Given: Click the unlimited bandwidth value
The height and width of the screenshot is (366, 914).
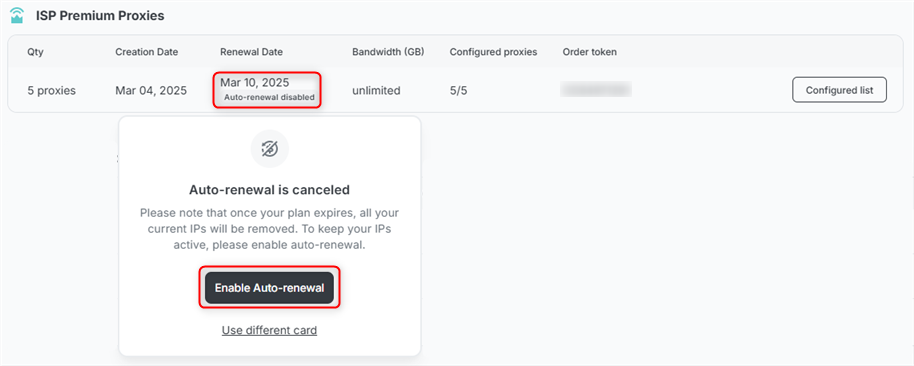Looking at the screenshot, I should pyautogui.click(x=376, y=90).
